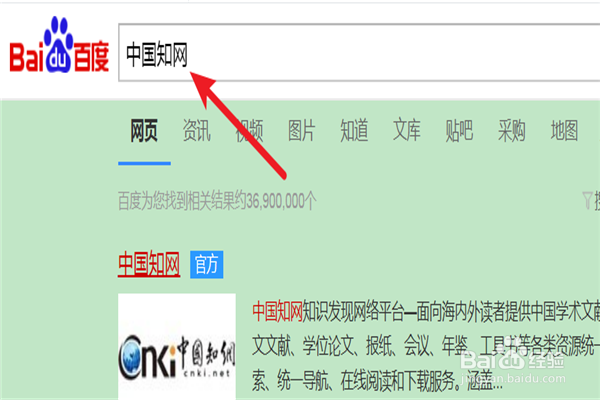Click the 官方 badge beside the result

207,264
